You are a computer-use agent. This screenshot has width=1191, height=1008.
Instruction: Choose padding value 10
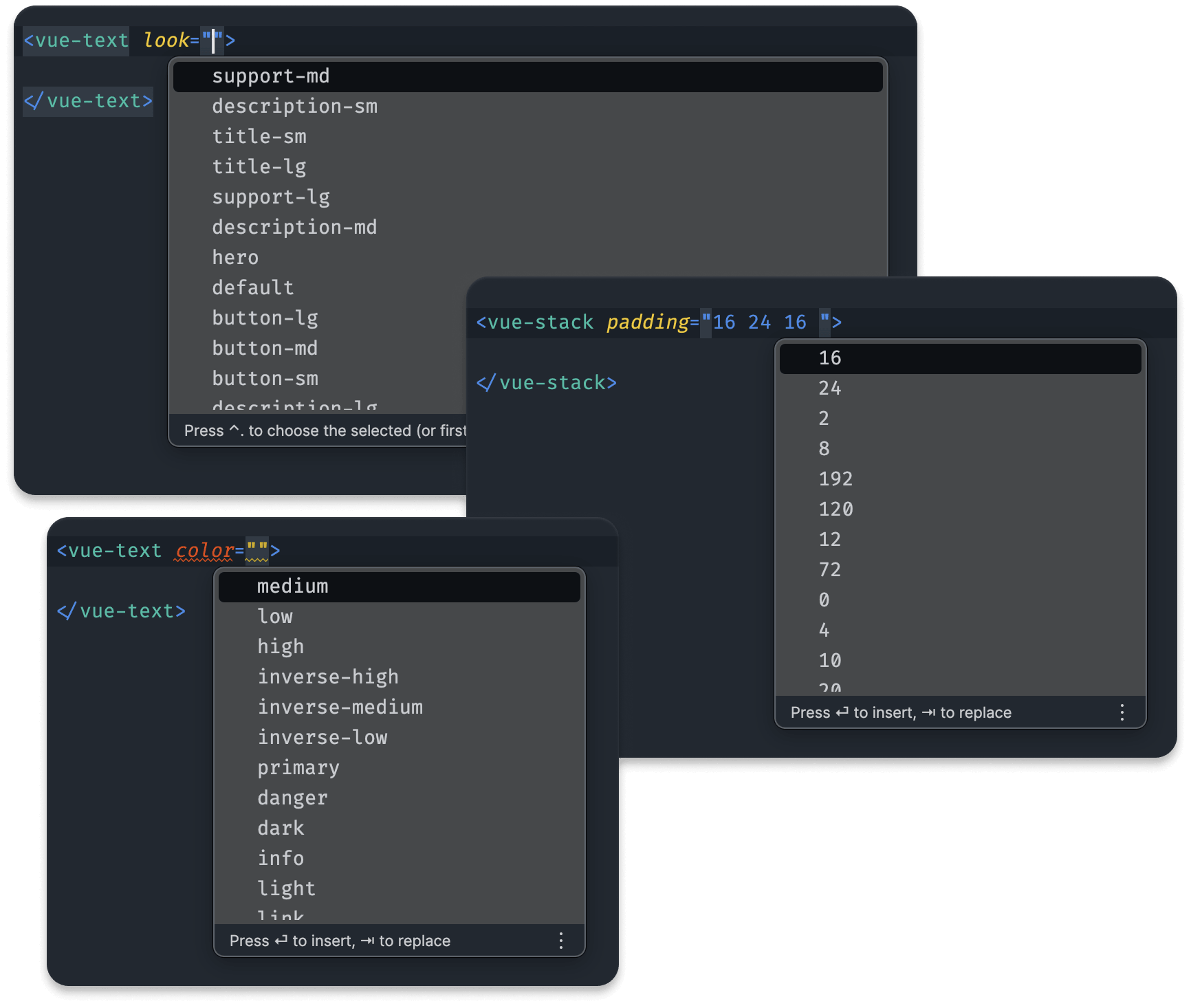961,661
